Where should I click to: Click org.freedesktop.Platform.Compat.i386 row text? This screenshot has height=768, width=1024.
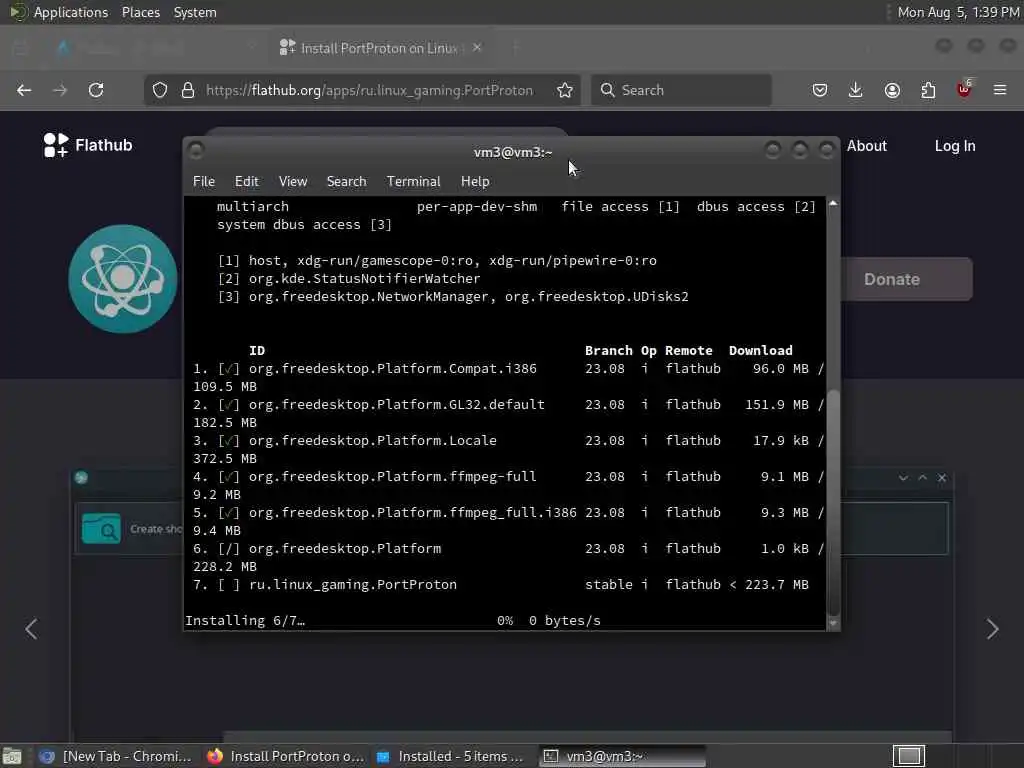point(392,369)
